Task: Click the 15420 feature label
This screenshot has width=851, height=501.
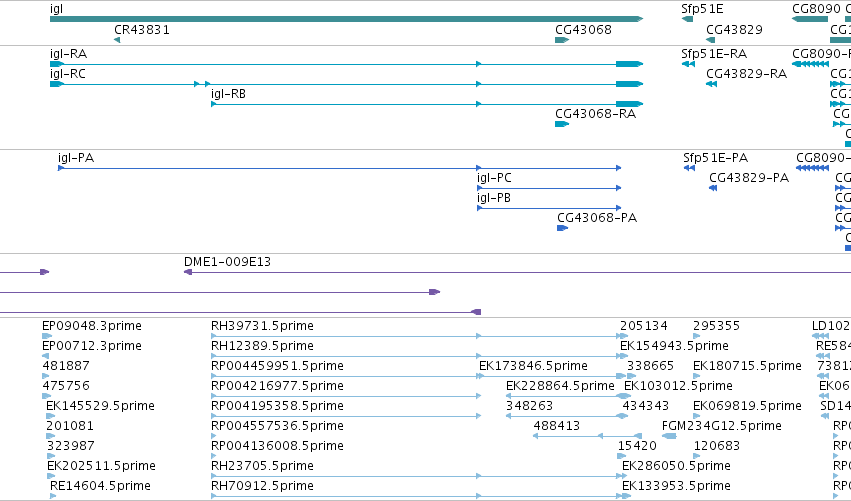Action: click(637, 446)
